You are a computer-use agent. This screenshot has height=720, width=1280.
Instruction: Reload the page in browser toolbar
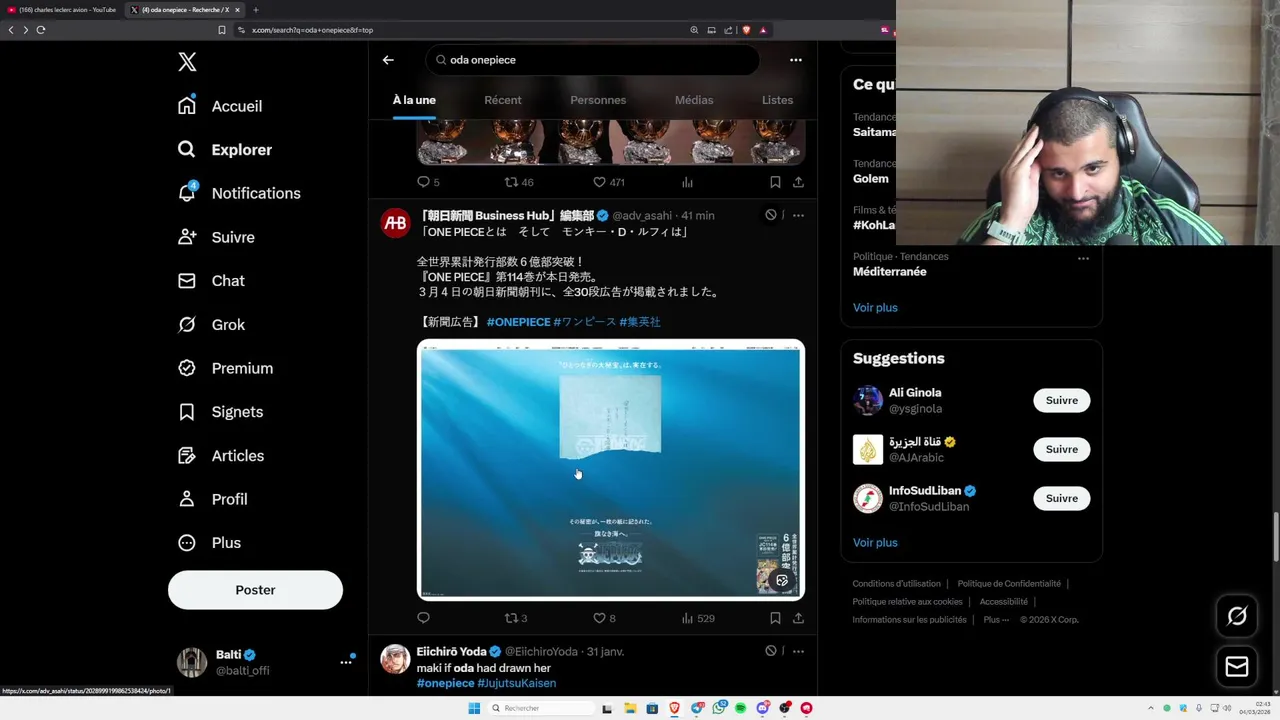coord(41,30)
